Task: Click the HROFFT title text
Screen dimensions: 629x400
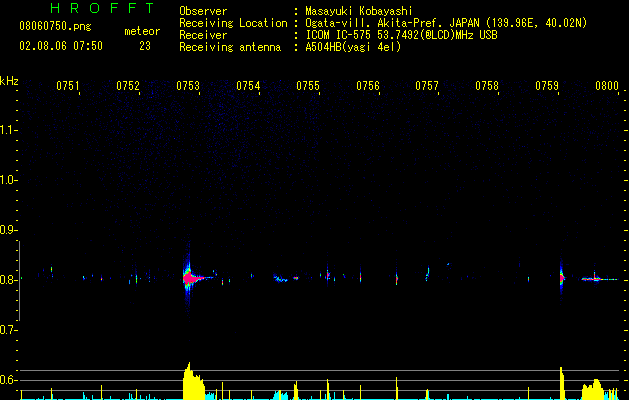Action: (x=102, y=8)
